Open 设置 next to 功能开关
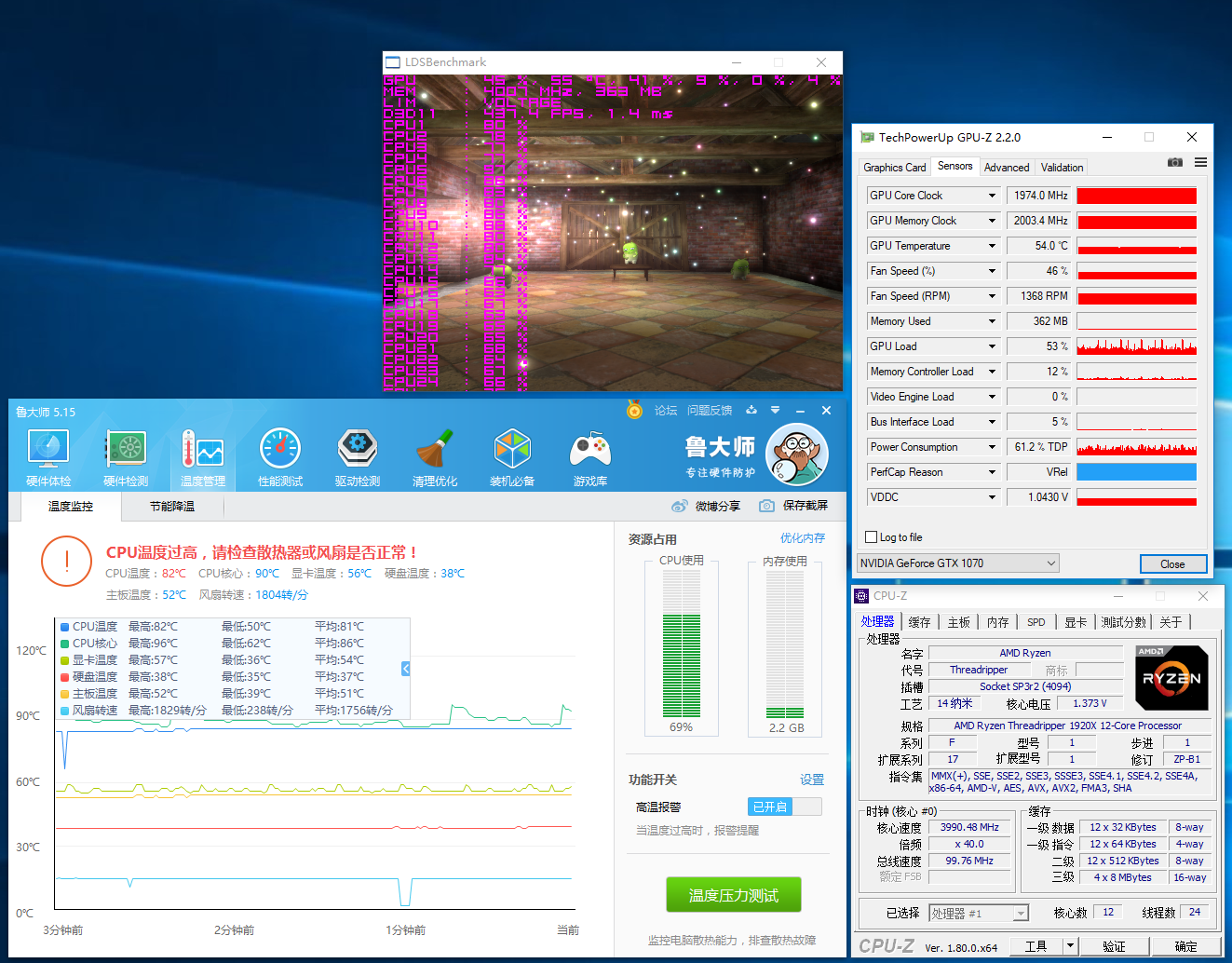1232x963 pixels. (812, 780)
